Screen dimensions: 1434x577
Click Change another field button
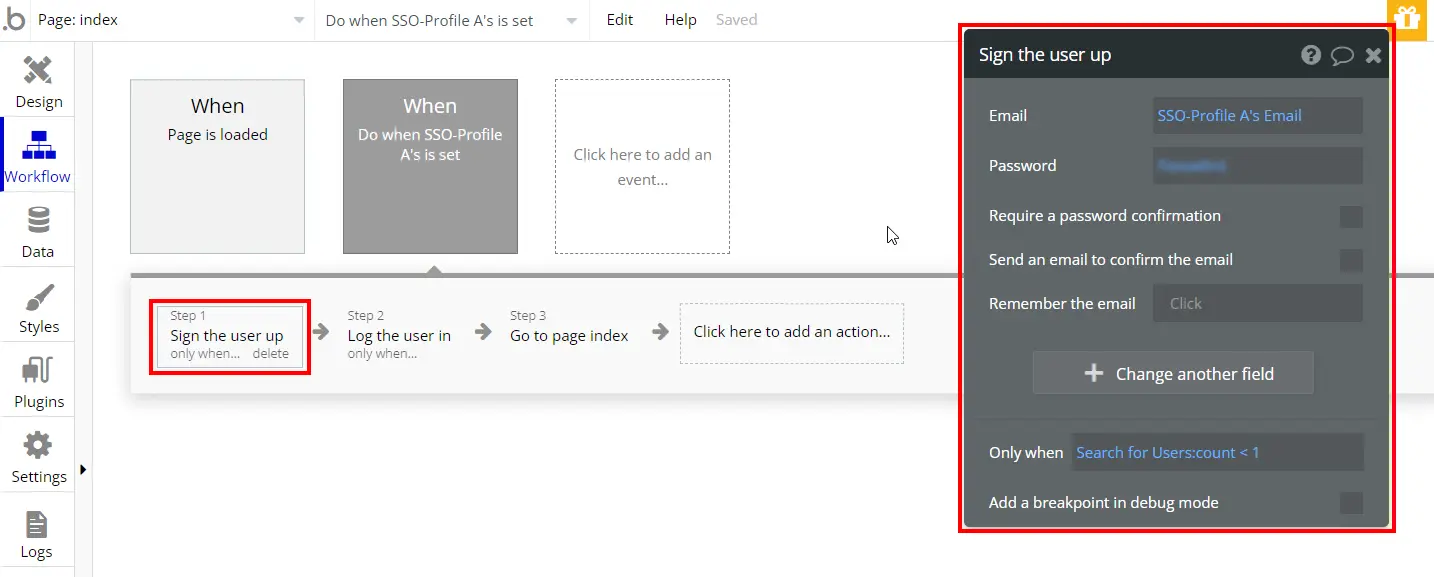coord(1173,374)
